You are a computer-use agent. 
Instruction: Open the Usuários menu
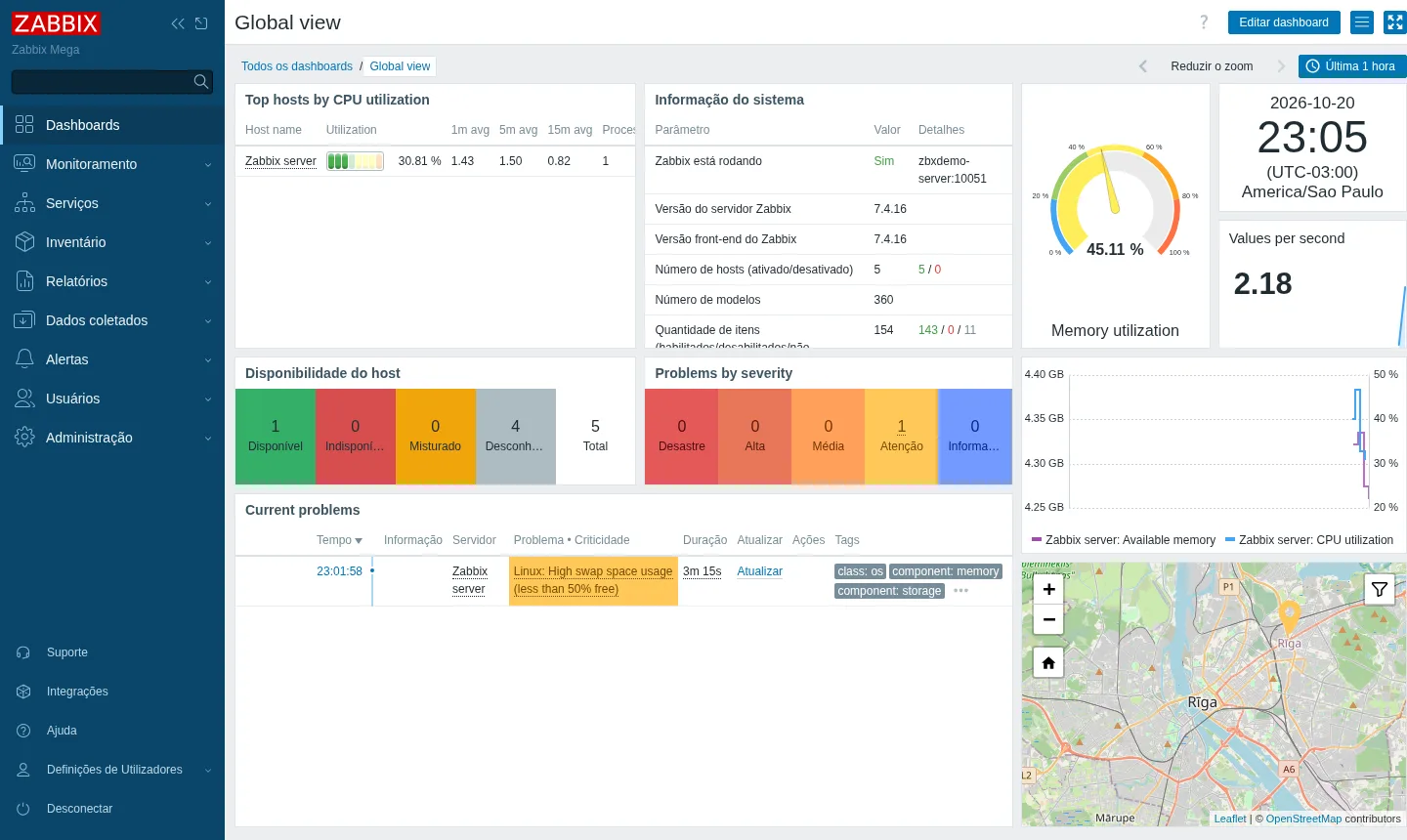pos(112,399)
